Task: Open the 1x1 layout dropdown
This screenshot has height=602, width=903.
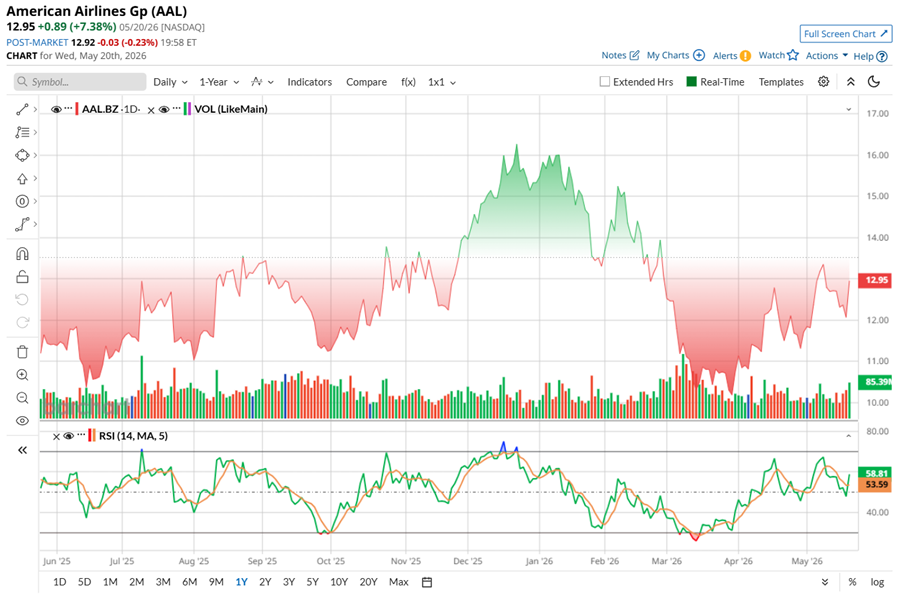Action: click(442, 82)
